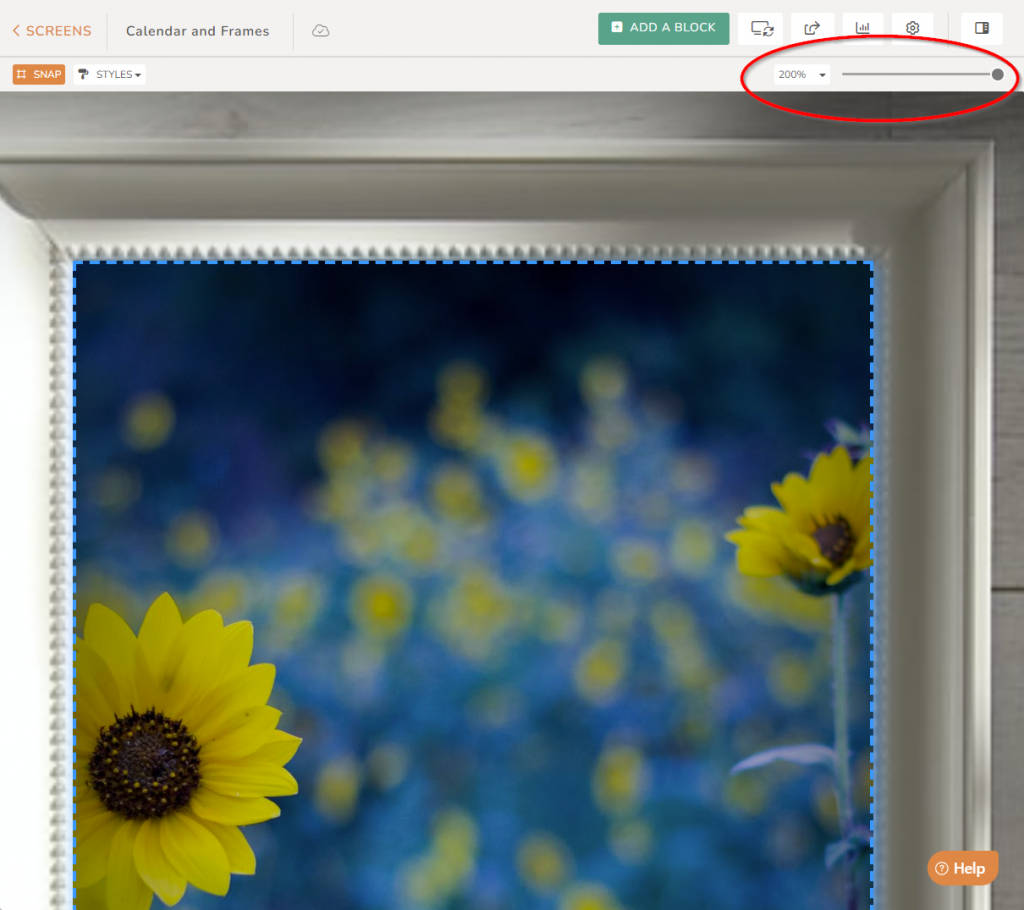Viewport: 1024px width, 910px height.
Task: Open the settings gear icon
Action: point(912,28)
